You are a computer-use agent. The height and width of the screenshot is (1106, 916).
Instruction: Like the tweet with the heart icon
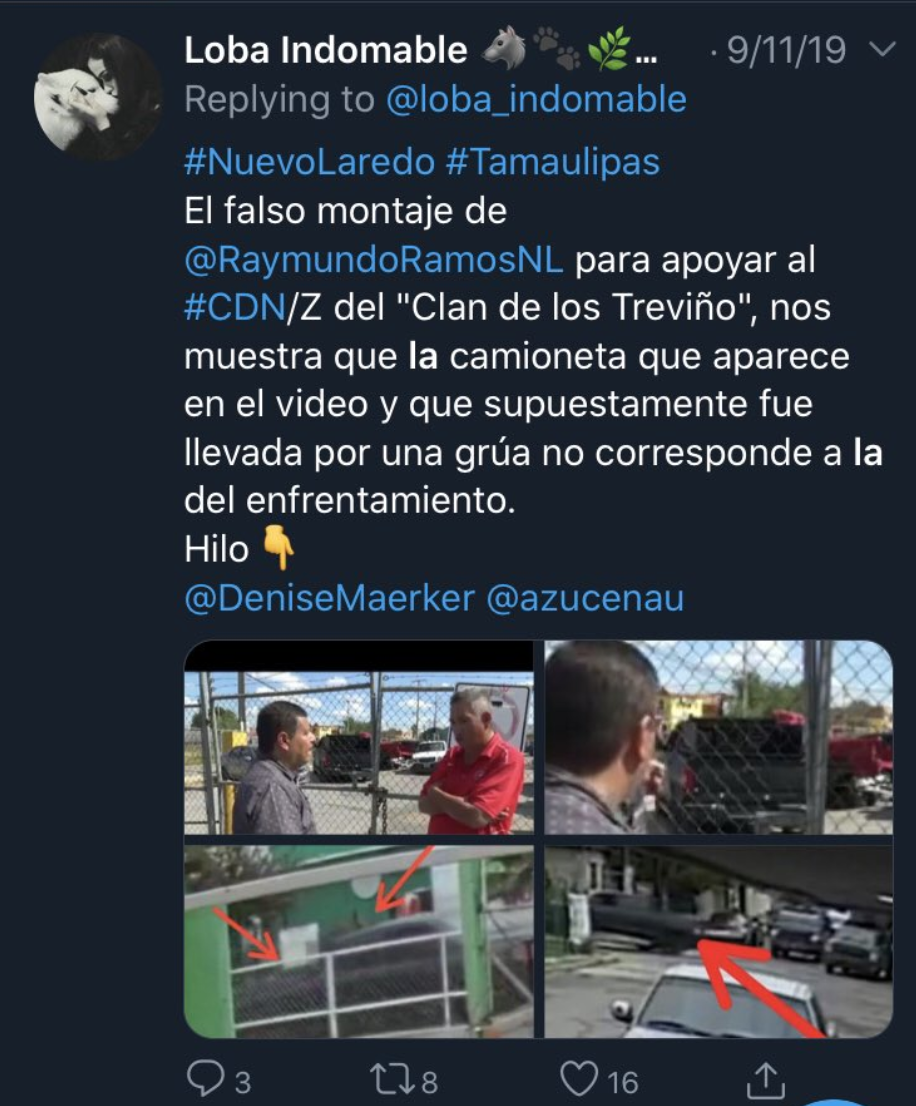pyautogui.click(x=578, y=1078)
